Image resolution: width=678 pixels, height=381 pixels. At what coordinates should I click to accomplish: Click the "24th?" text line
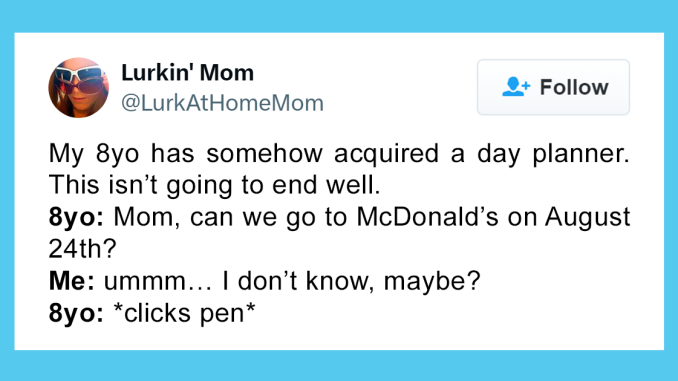pos(83,249)
